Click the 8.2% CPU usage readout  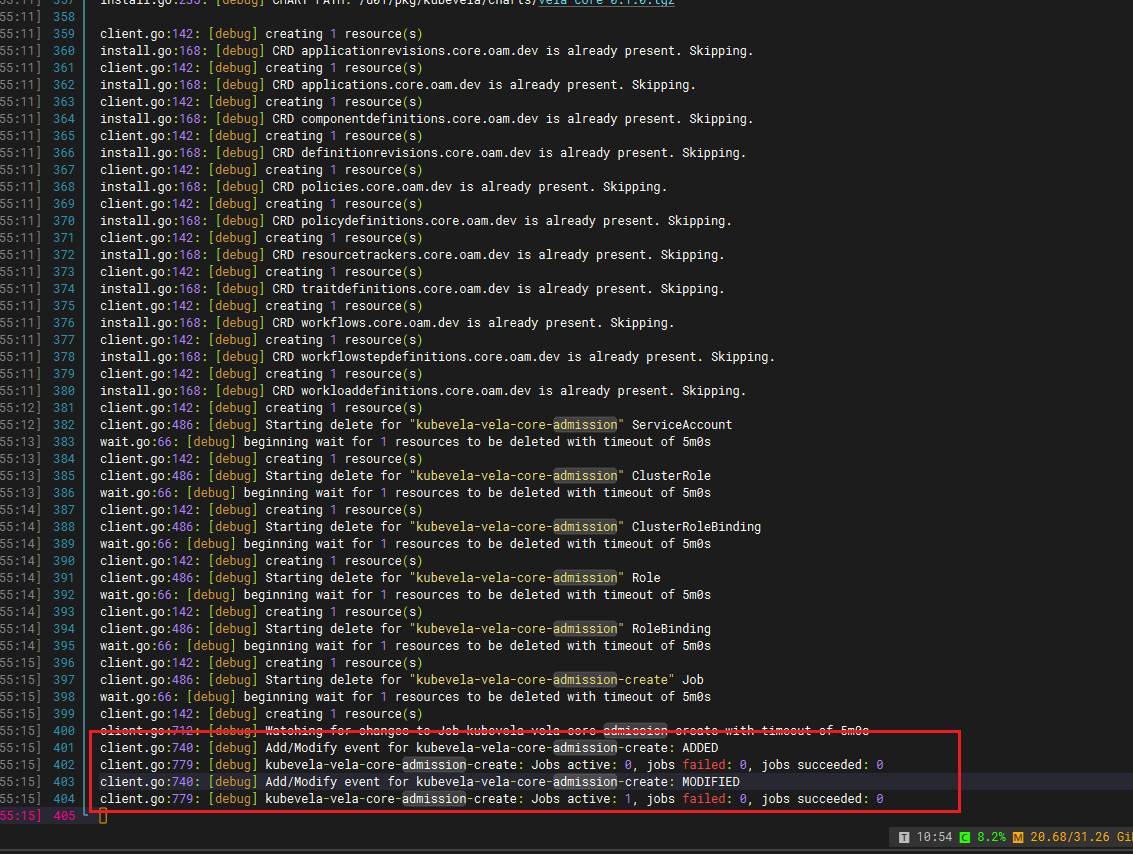click(x=991, y=837)
